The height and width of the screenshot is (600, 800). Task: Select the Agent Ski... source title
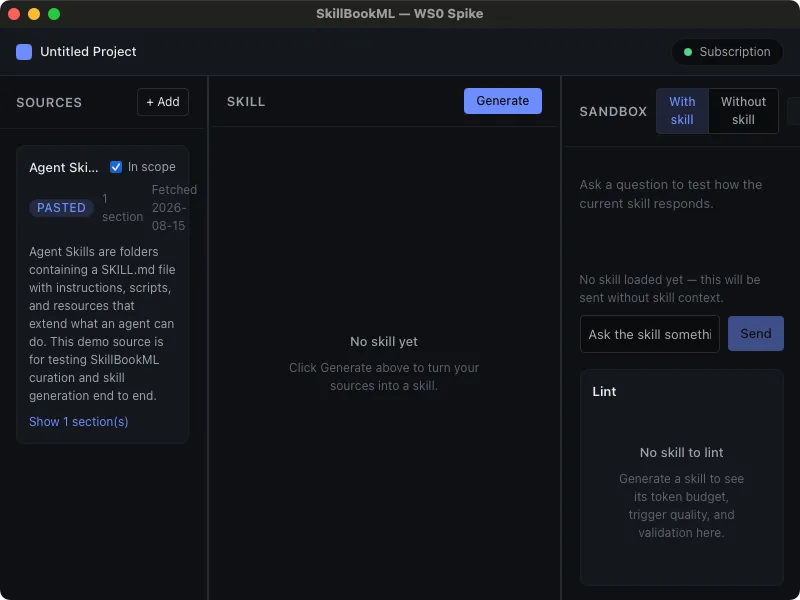click(64, 167)
